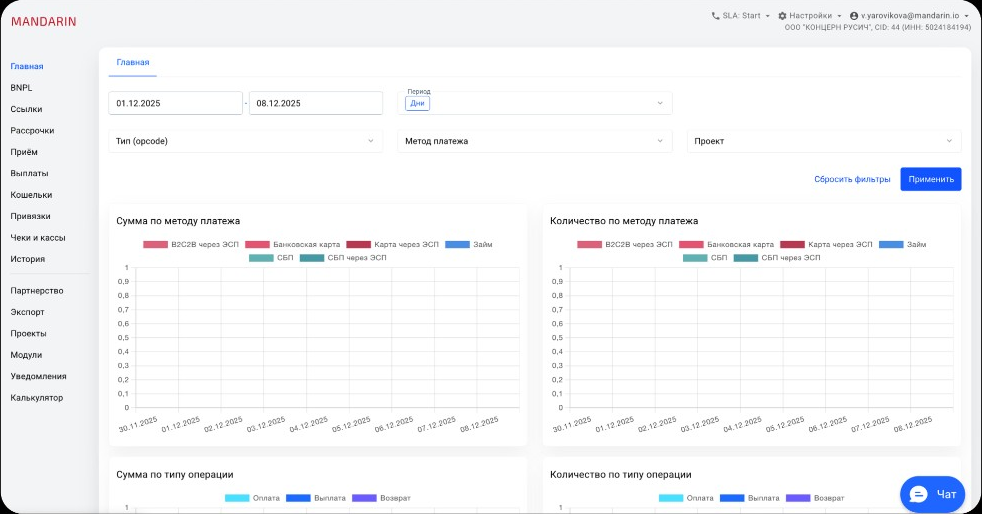Viewport: 982px width, 514px height.
Task: Open the Тип (opcode) dropdown
Action: tap(245, 141)
